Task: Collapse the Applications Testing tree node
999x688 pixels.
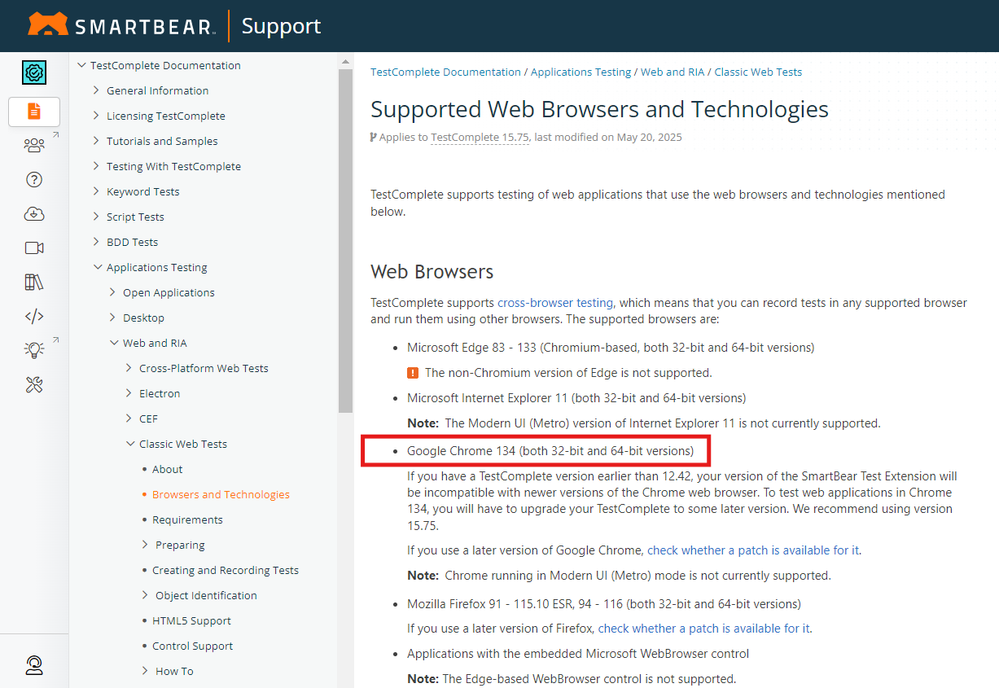Action: pyautogui.click(x=97, y=267)
